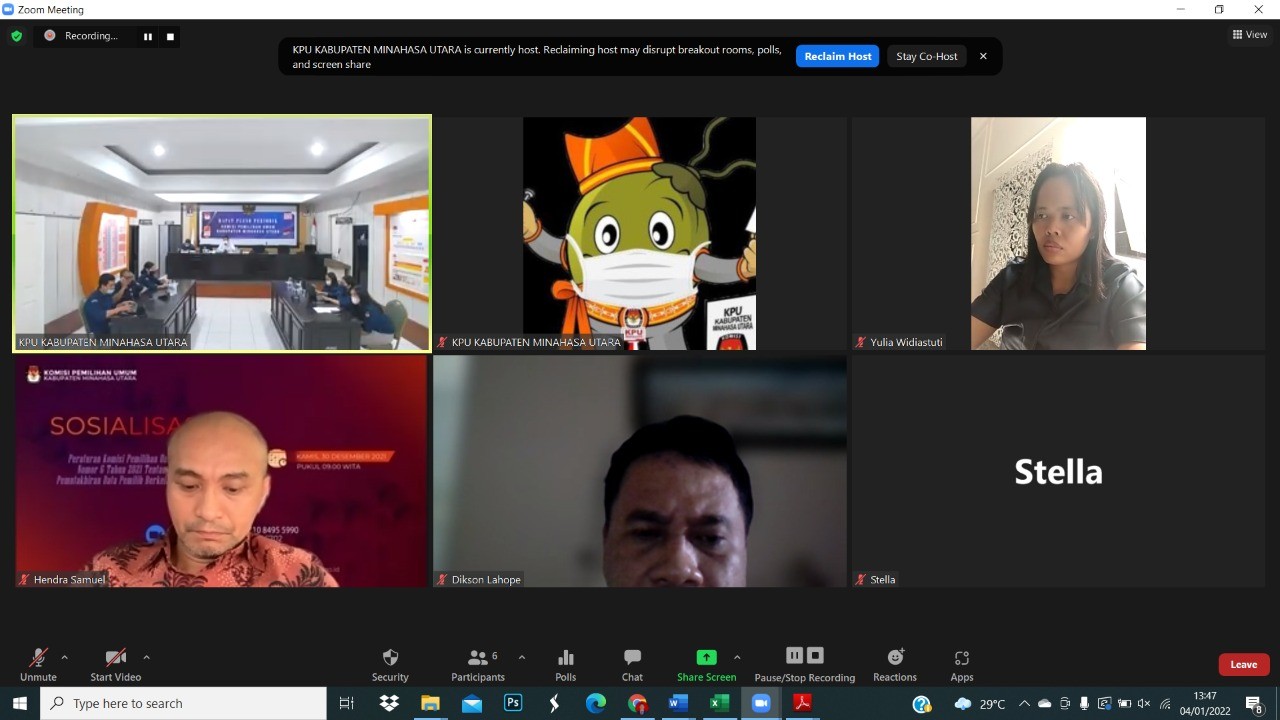Image resolution: width=1280 pixels, height=720 pixels.
Task: Open the Security shield options
Action: coord(390,664)
